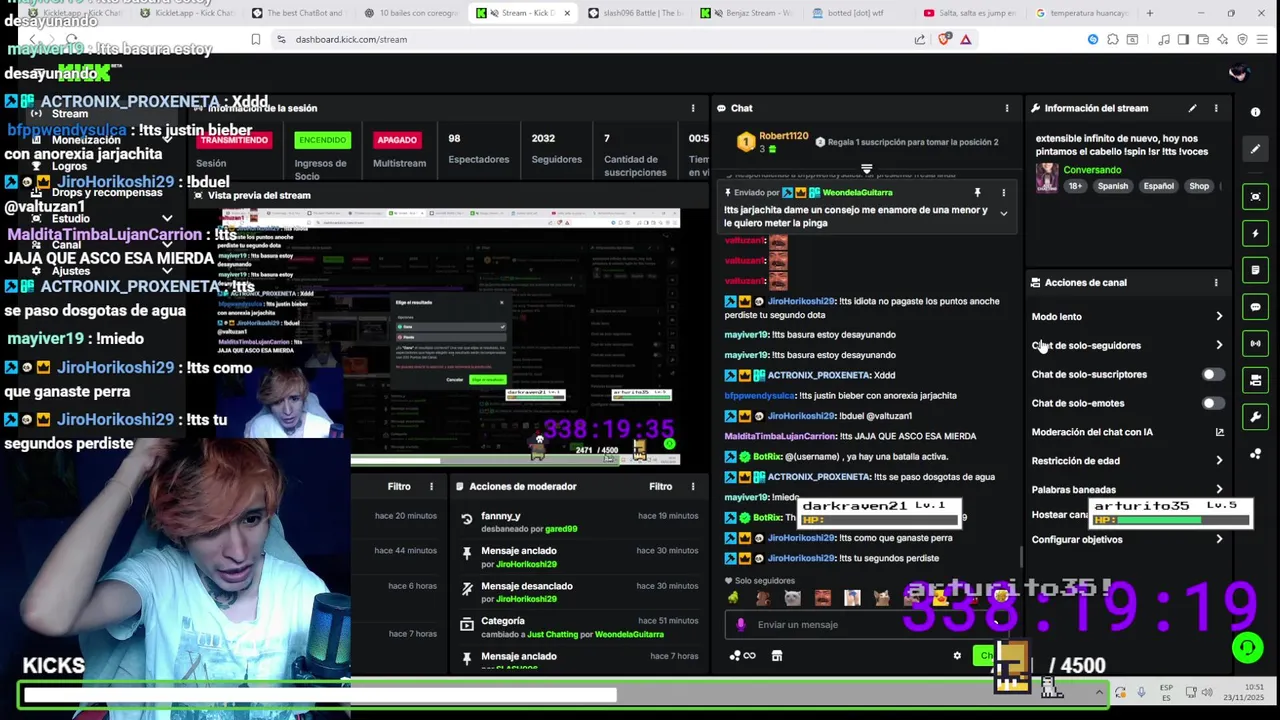
Task: Click the shop storefront icon below chat
Action: pyautogui.click(x=777, y=656)
